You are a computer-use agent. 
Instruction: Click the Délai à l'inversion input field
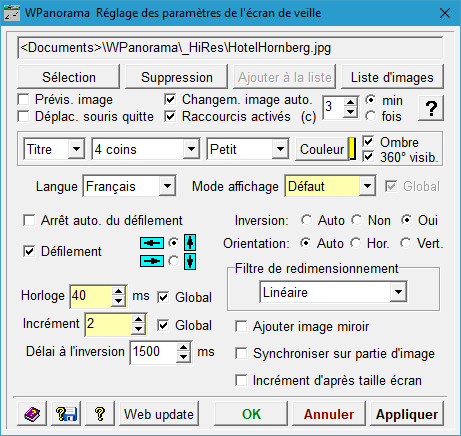(x=153, y=352)
